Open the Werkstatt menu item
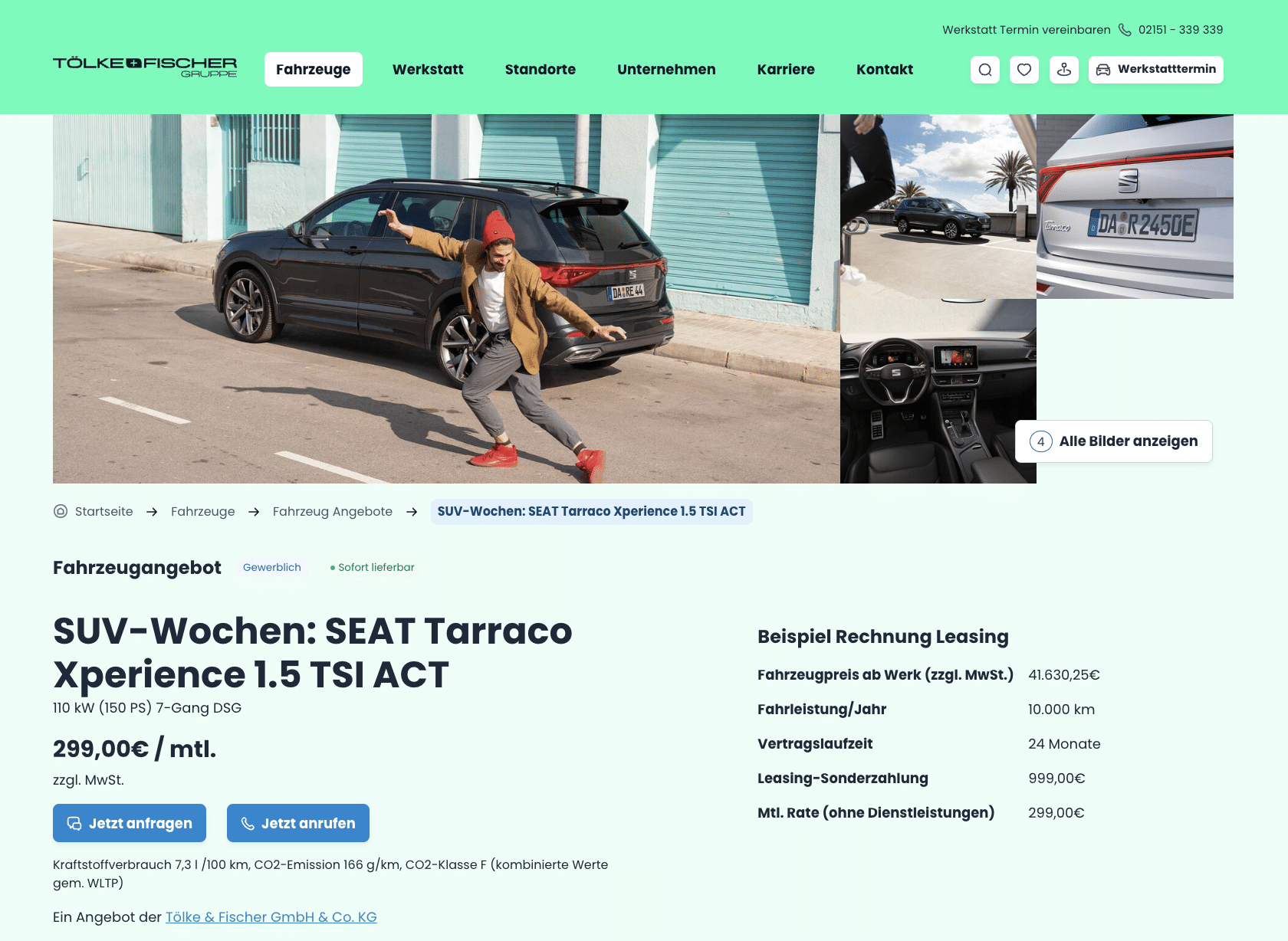The height and width of the screenshot is (941, 1288). tap(428, 70)
